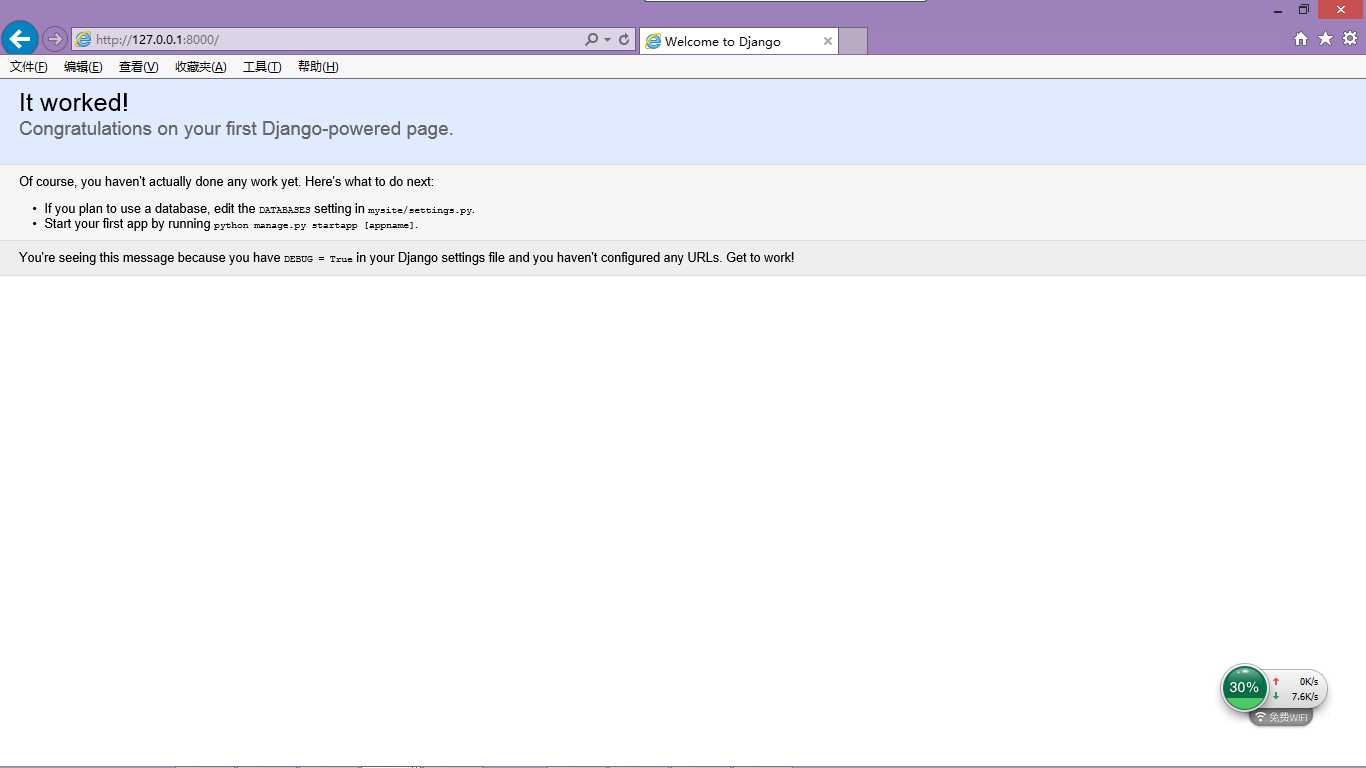Open the tools gear icon
This screenshot has height=768, width=1366.
pyautogui.click(x=1350, y=38)
